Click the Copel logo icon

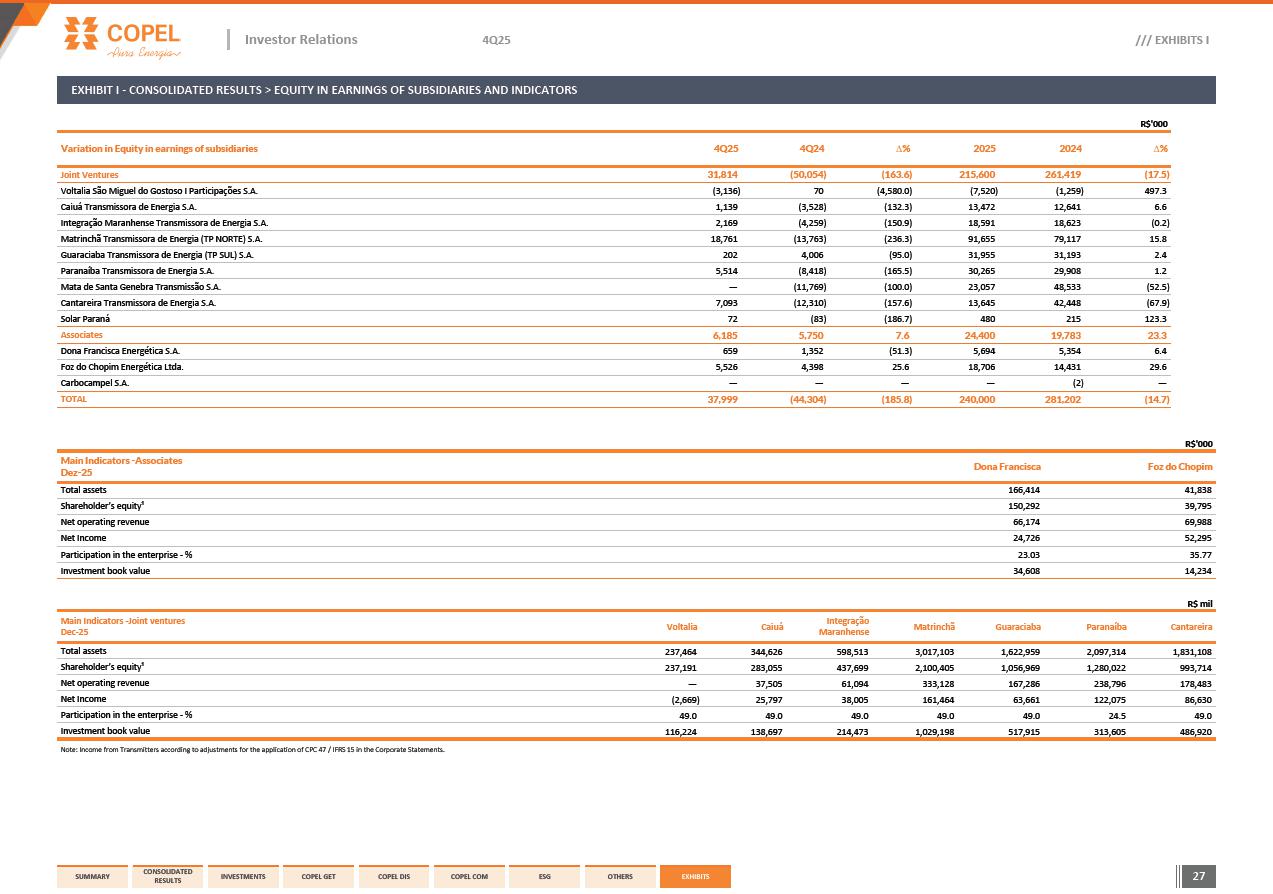pos(81,34)
